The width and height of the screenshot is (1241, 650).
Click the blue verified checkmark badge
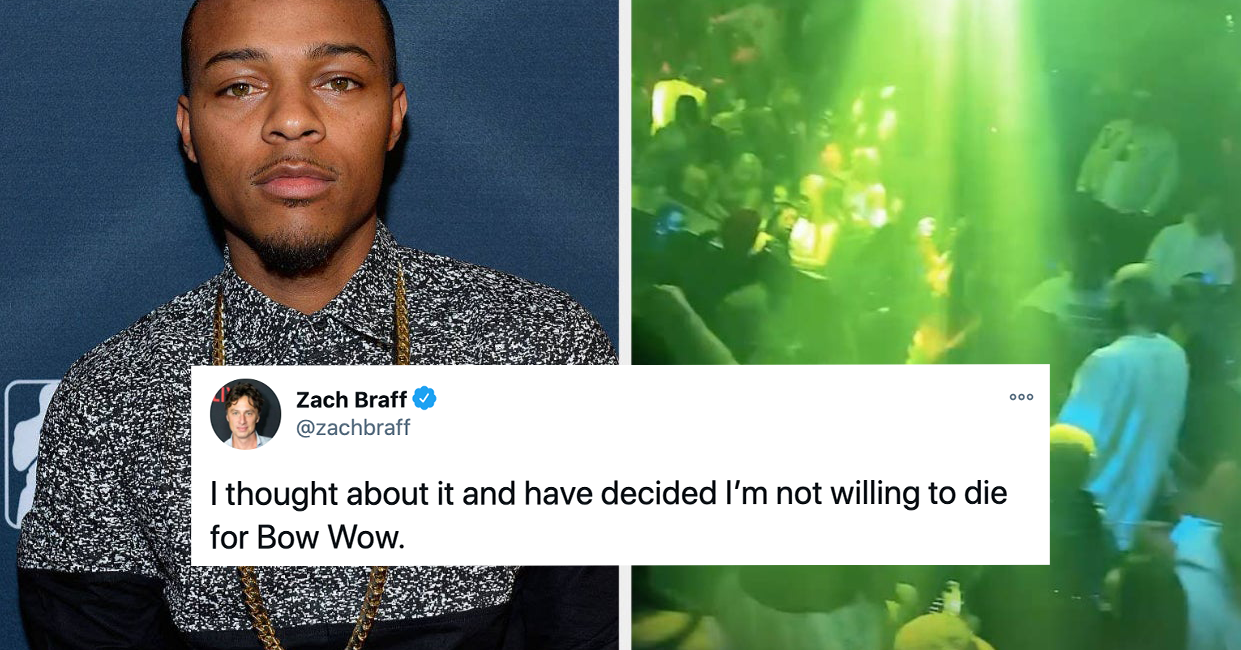tap(424, 399)
